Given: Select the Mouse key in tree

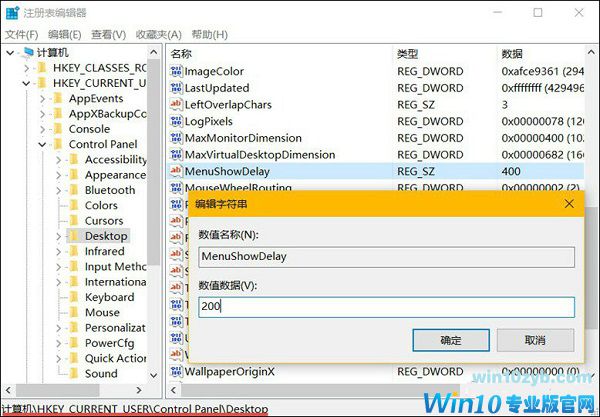Looking at the screenshot, I should (x=102, y=312).
